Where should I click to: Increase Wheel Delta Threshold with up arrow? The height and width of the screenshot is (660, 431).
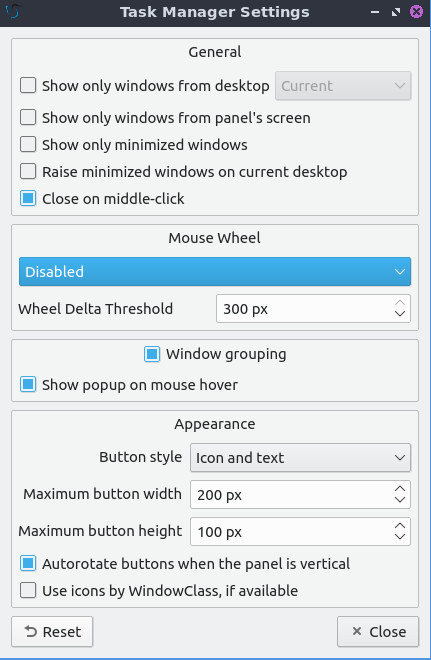point(400,303)
